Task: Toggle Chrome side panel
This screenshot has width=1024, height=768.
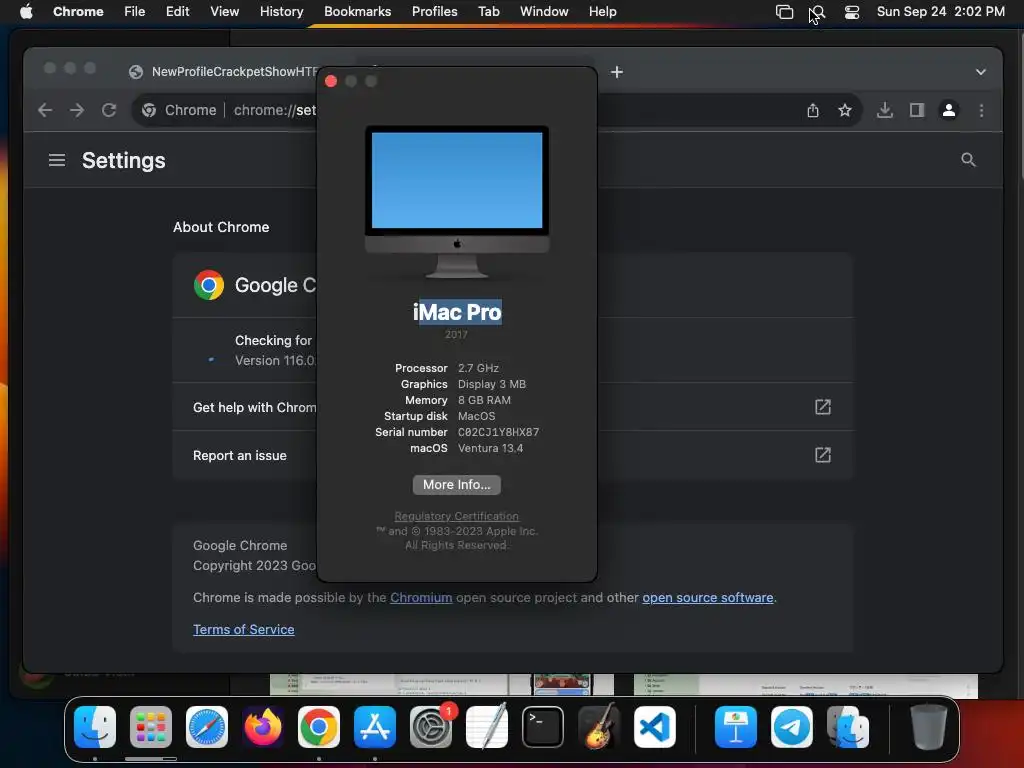Action: tap(917, 110)
